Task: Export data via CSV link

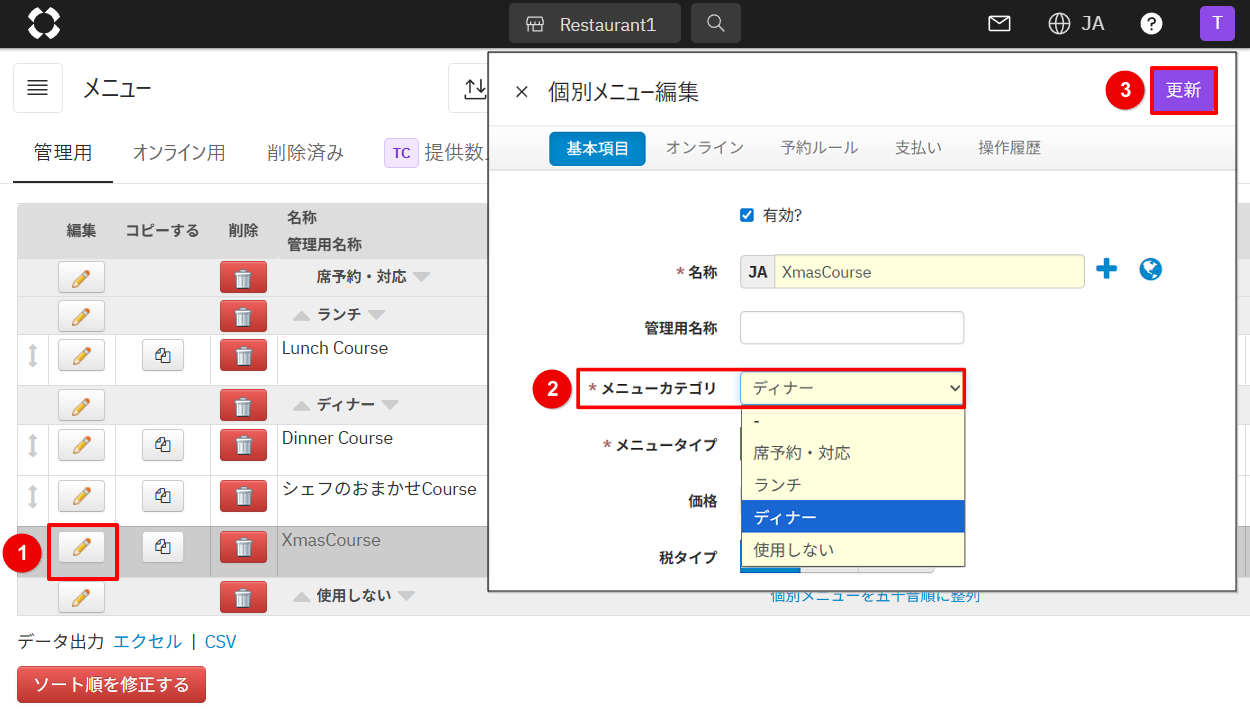Action: pyautogui.click(x=221, y=642)
